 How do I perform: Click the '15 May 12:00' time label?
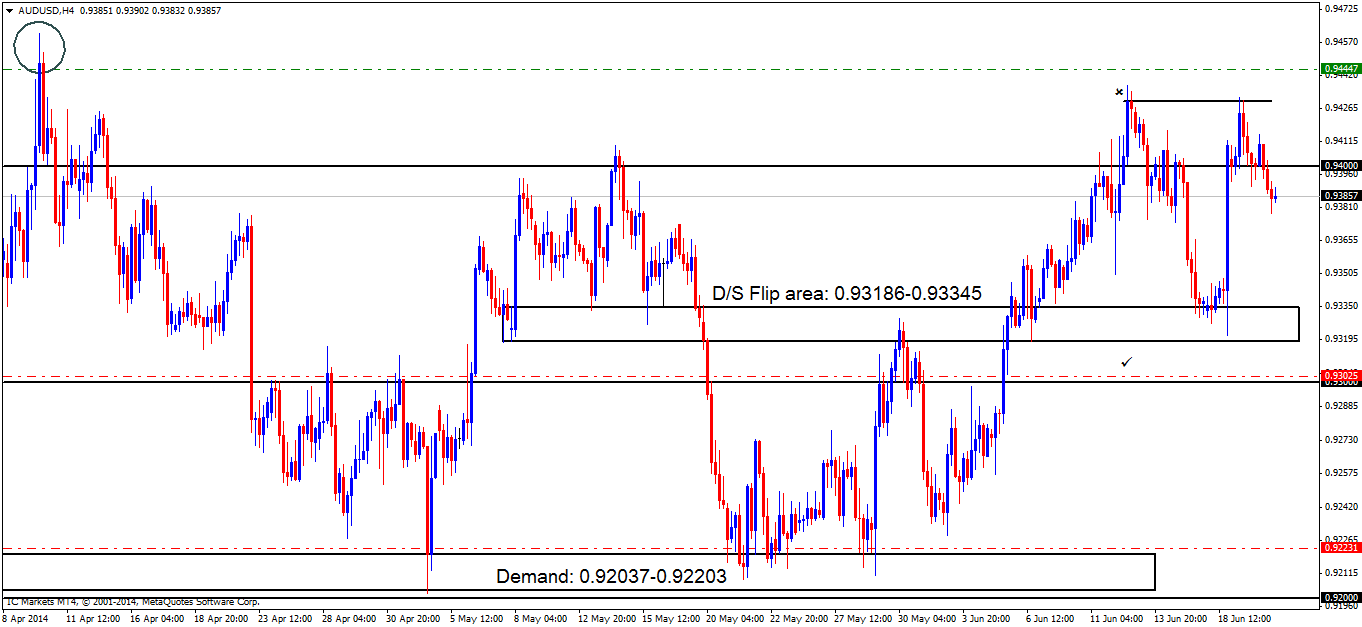[x=671, y=618]
